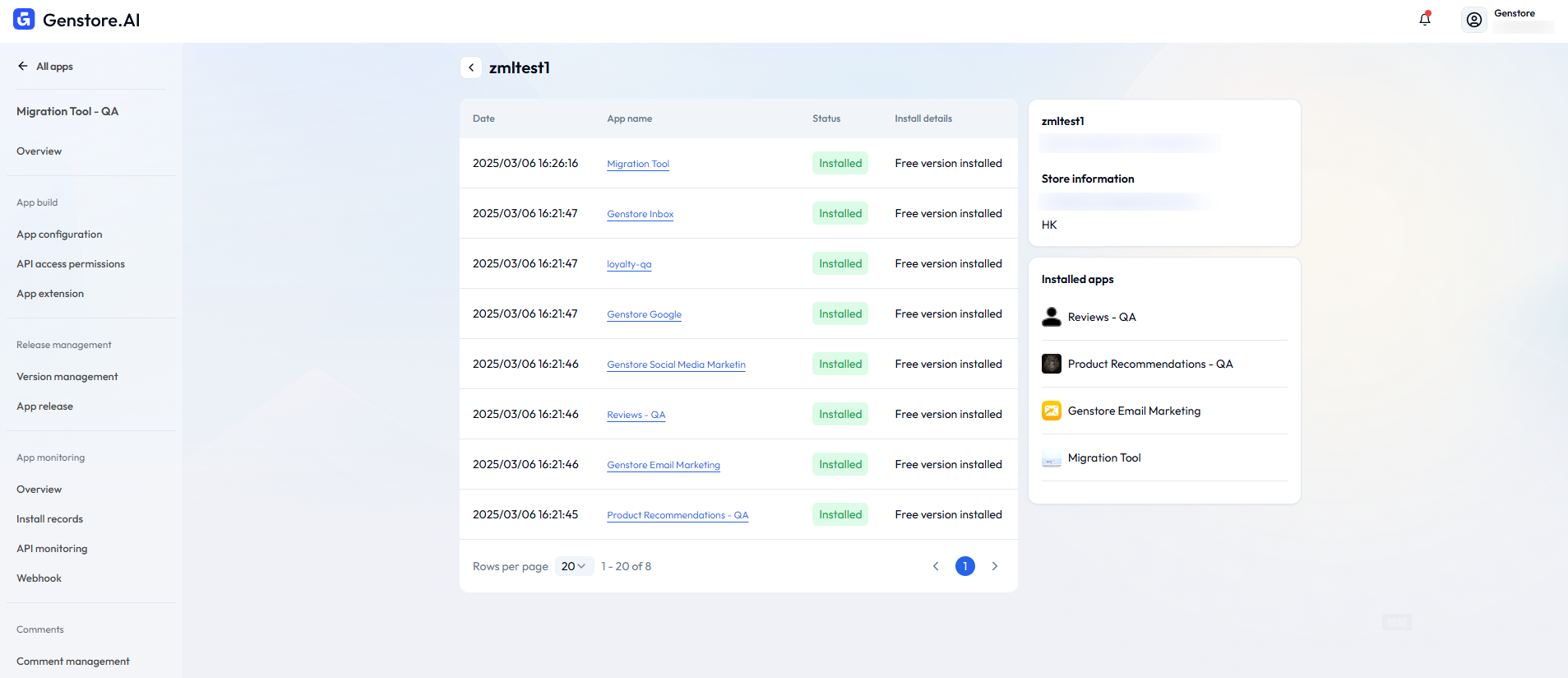Open the loyalty-qa link
The height and width of the screenshot is (678, 1568).
[629, 264]
